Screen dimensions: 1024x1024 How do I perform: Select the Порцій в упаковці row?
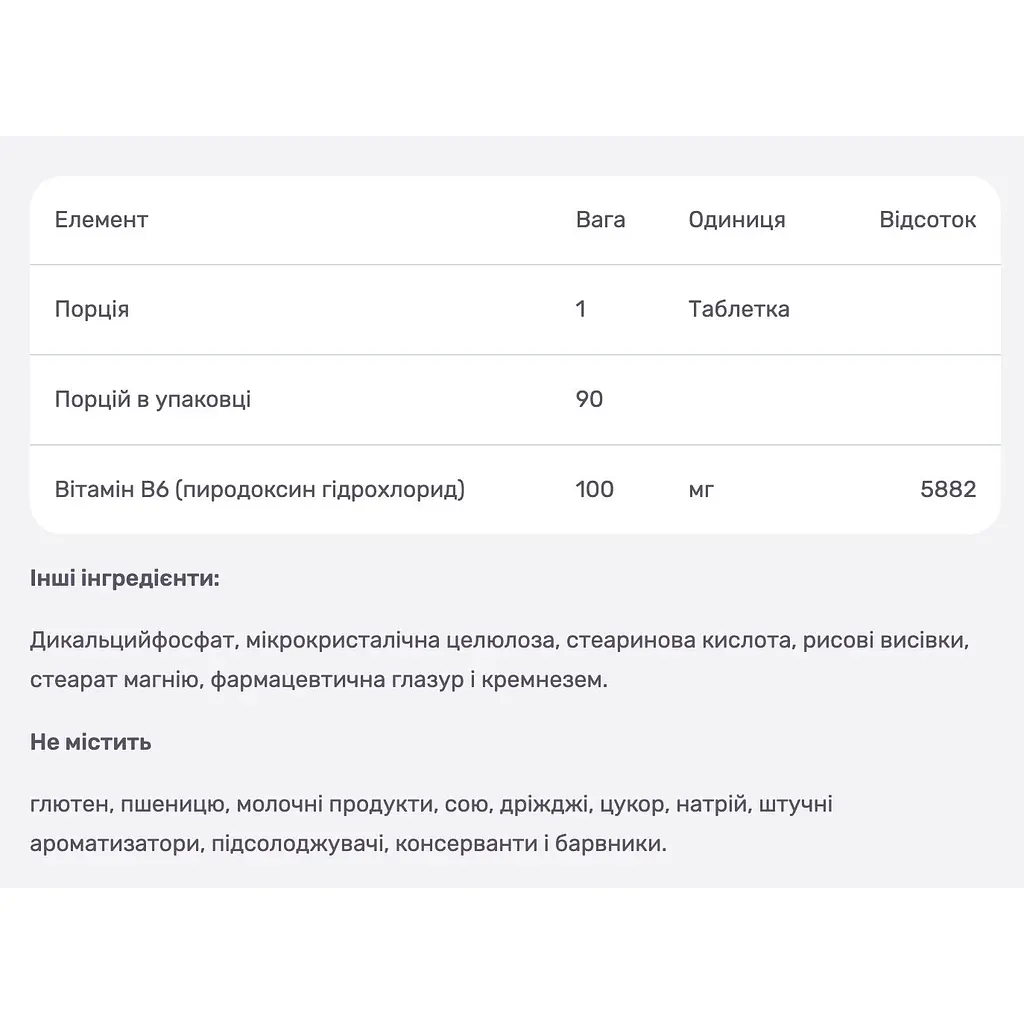(515, 400)
